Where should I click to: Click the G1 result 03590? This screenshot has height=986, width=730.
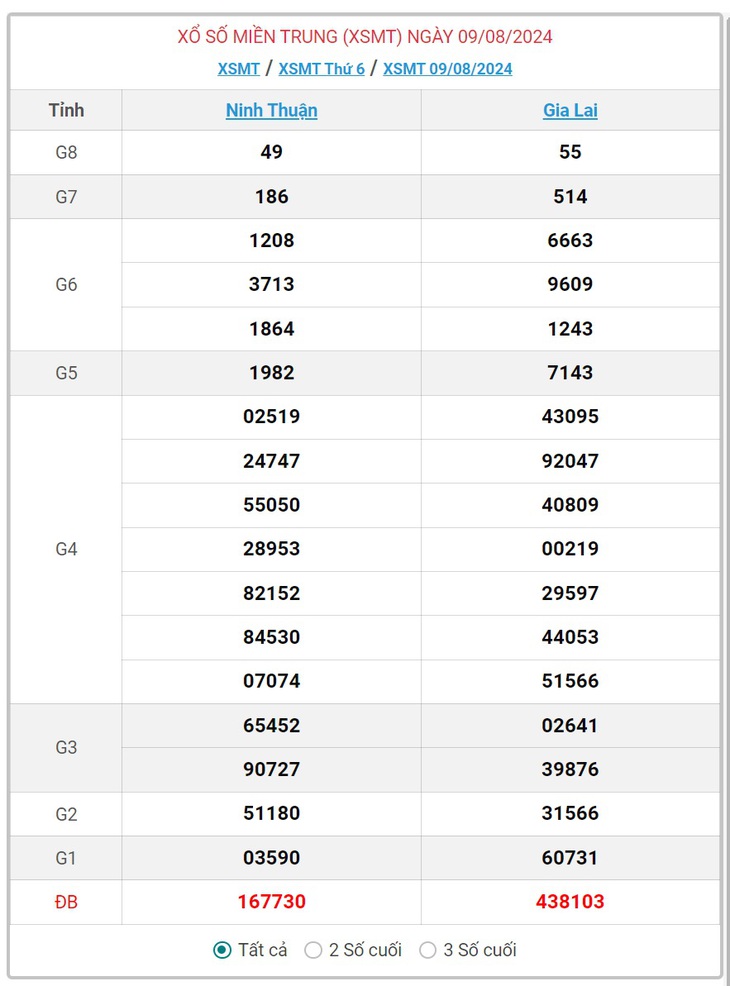point(272,857)
